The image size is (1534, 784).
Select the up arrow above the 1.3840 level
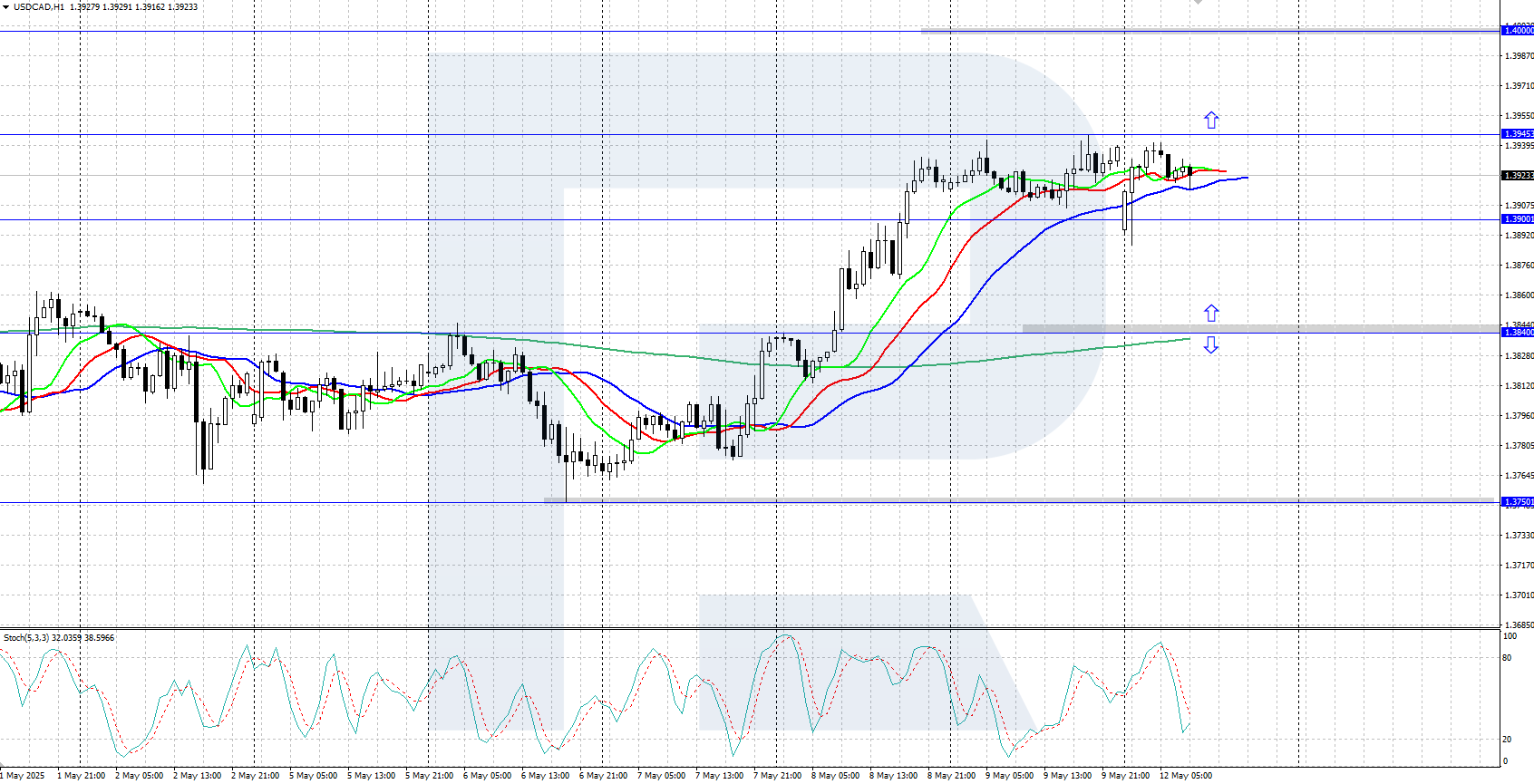[1211, 313]
